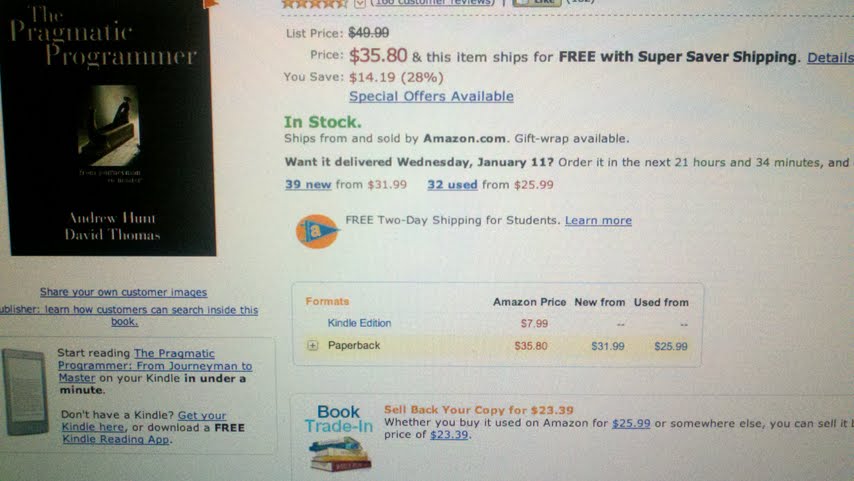The height and width of the screenshot is (481, 854).
Task: Select the Kindle Edition format
Action: coord(359,323)
